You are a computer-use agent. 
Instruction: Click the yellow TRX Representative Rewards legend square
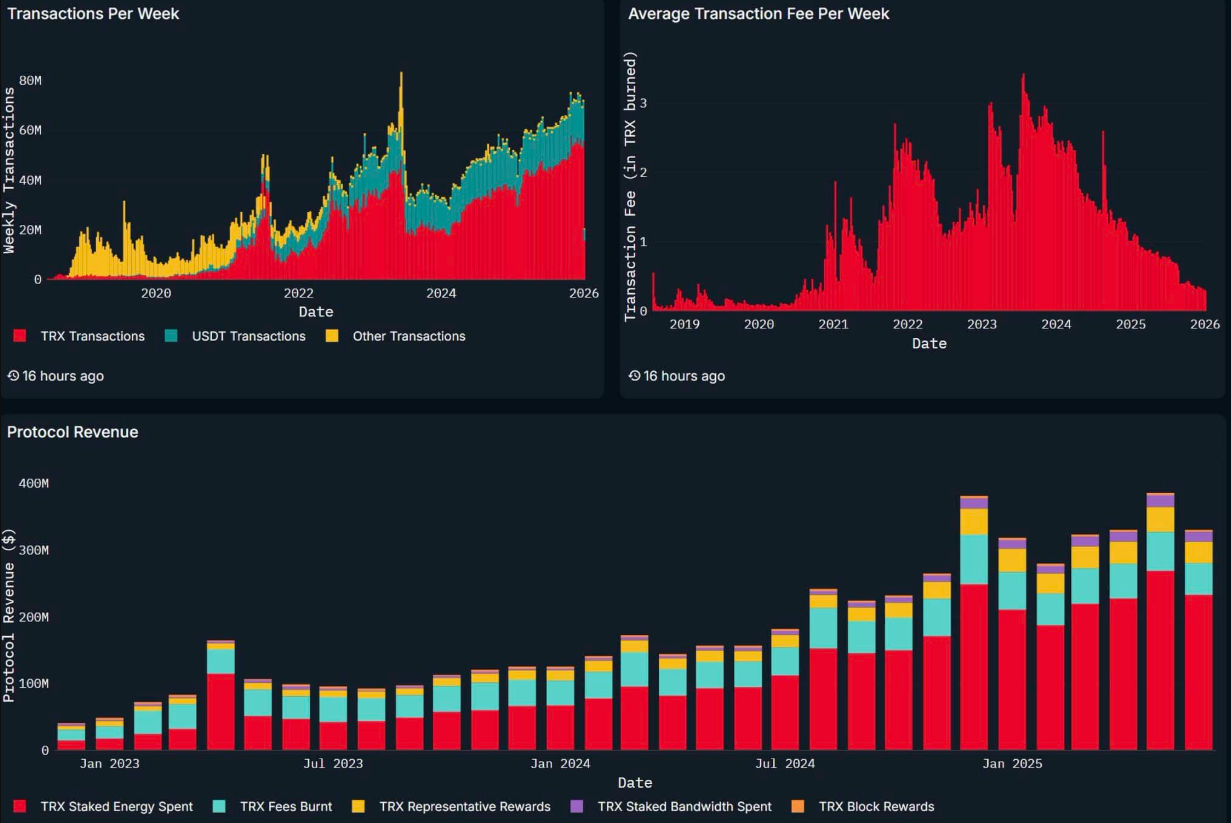point(359,806)
